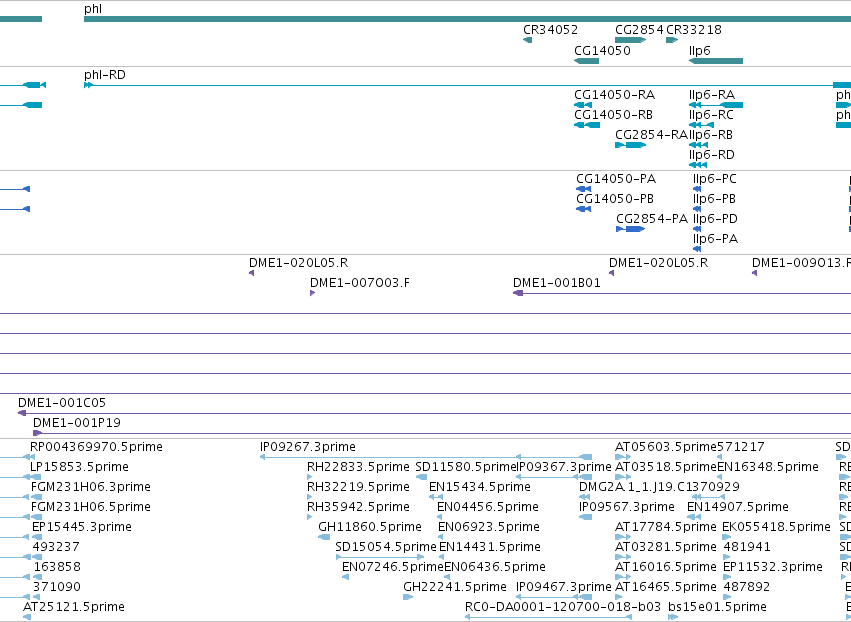Select the LP15853.5prime EST label
Screen dimensions: 851x622
click(79, 467)
